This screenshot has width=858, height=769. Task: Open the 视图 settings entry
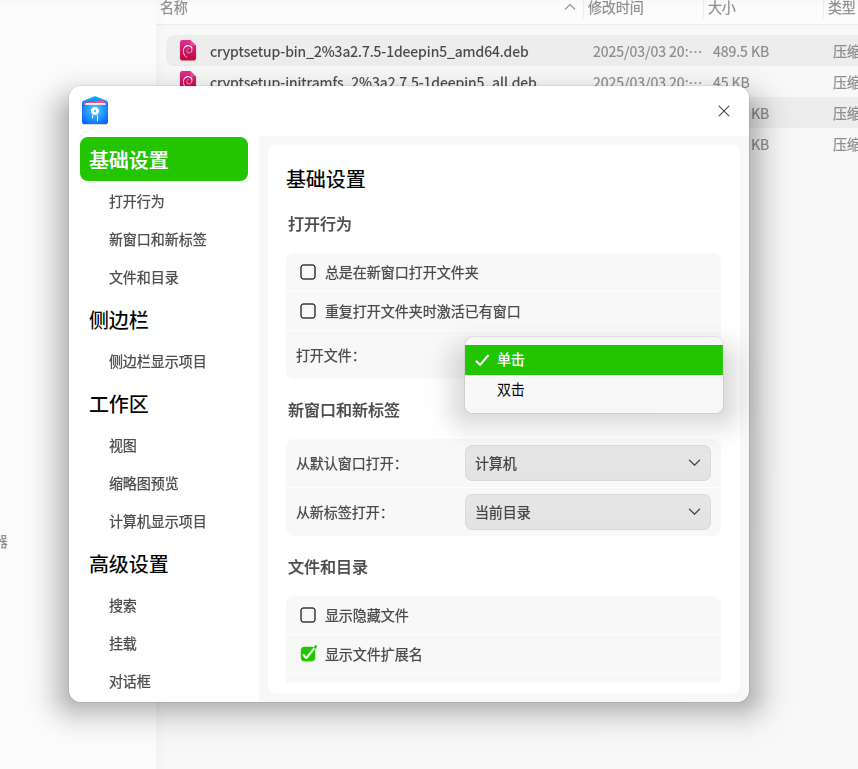click(x=123, y=446)
